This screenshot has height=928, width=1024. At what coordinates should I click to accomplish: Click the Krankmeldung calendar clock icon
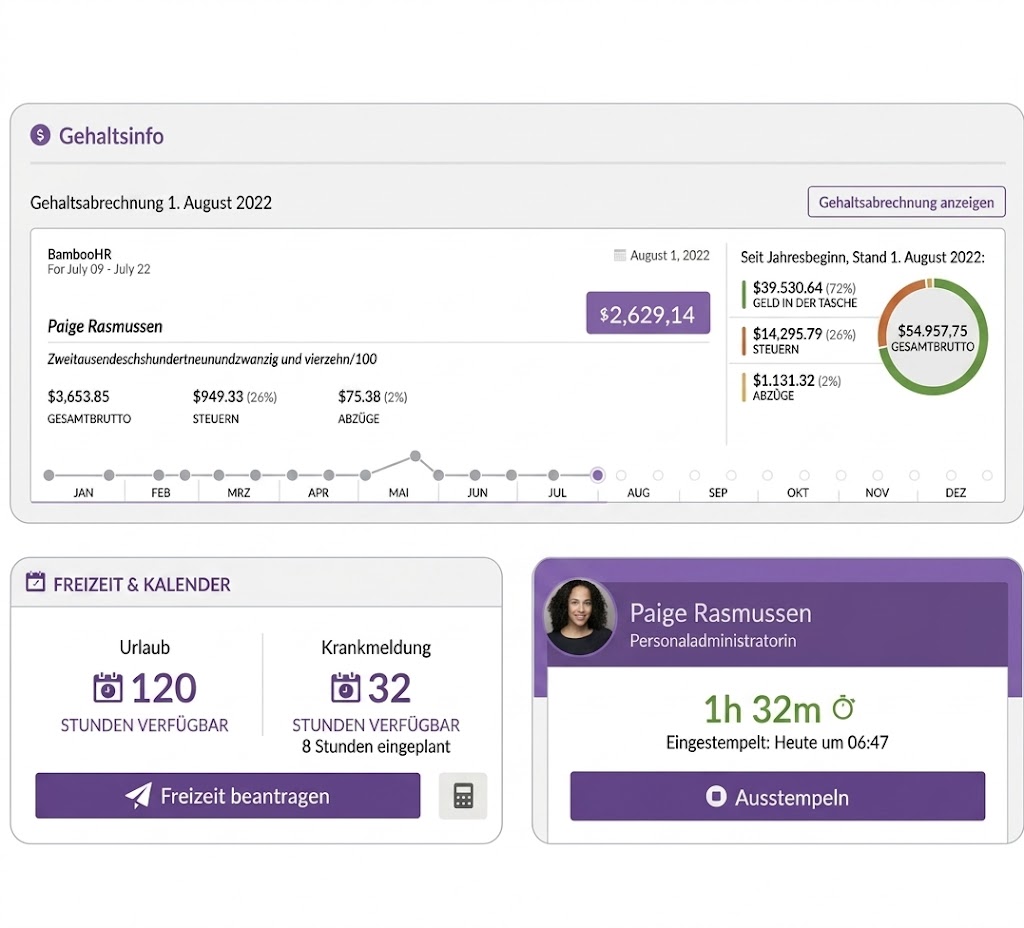coord(345,688)
